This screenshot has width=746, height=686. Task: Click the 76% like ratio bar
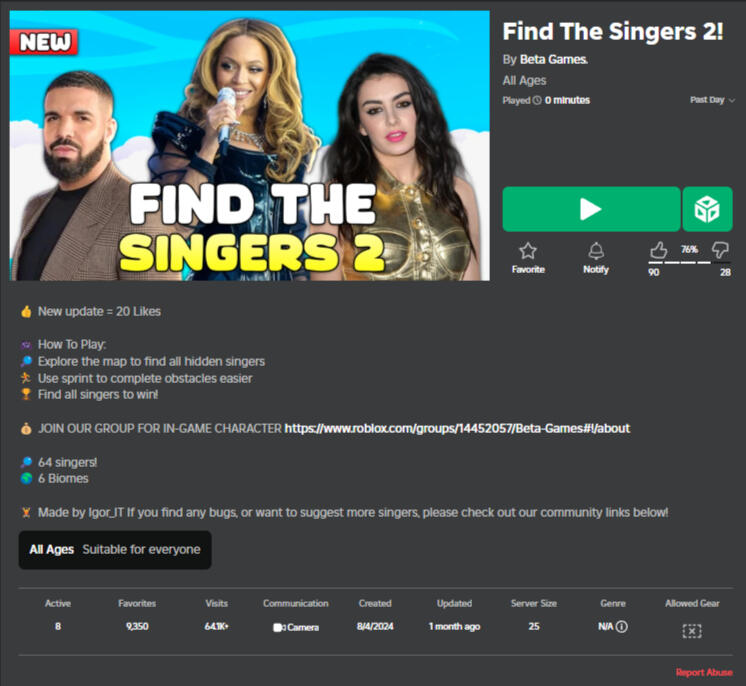[689, 262]
